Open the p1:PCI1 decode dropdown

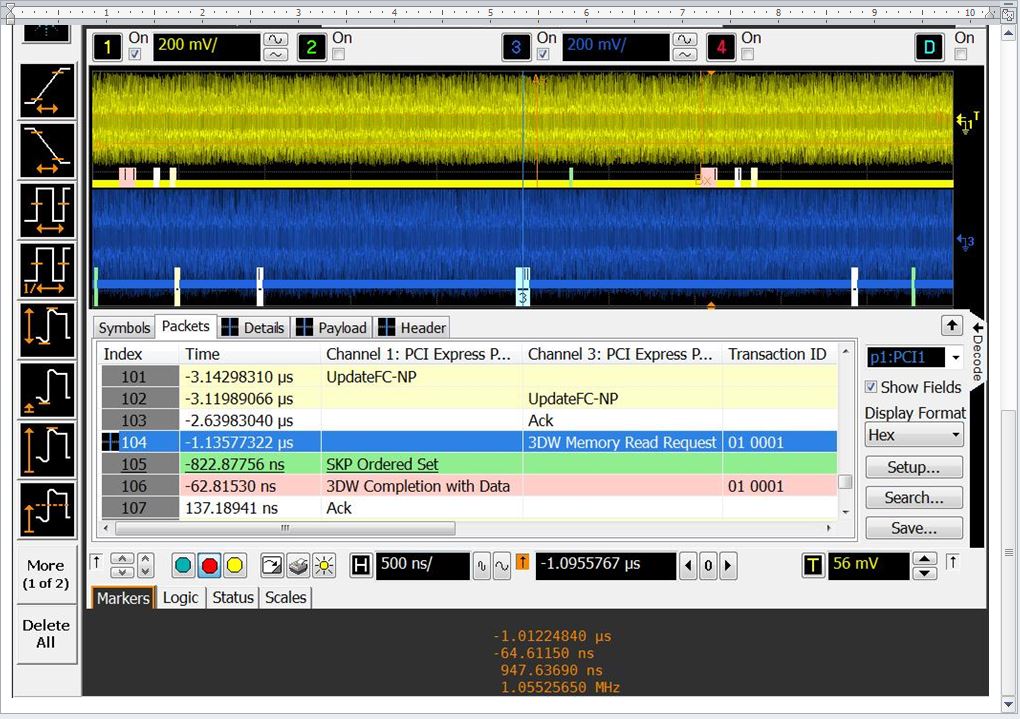tap(955, 357)
